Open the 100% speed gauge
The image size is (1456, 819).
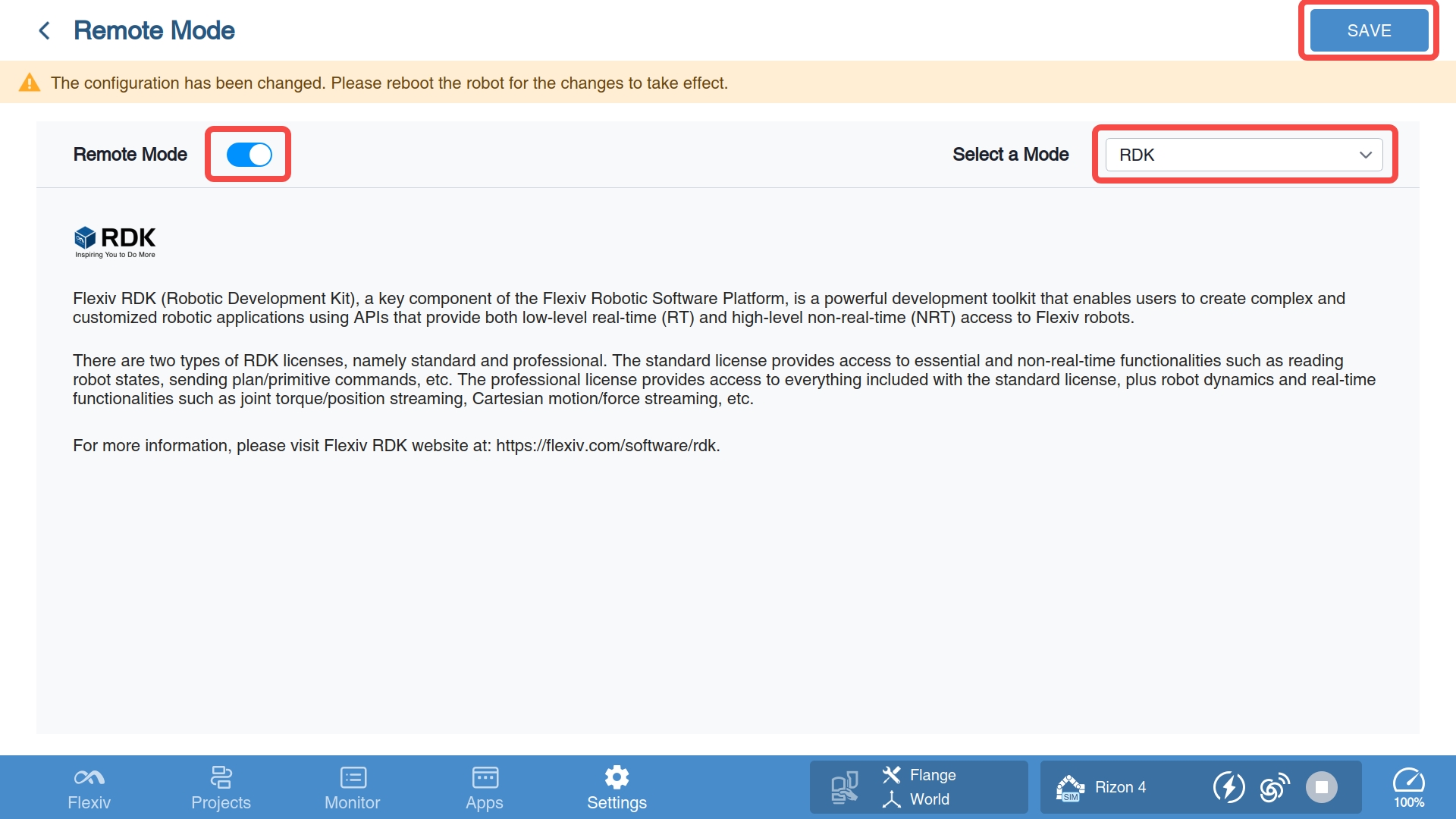[x=1408, y=788]
